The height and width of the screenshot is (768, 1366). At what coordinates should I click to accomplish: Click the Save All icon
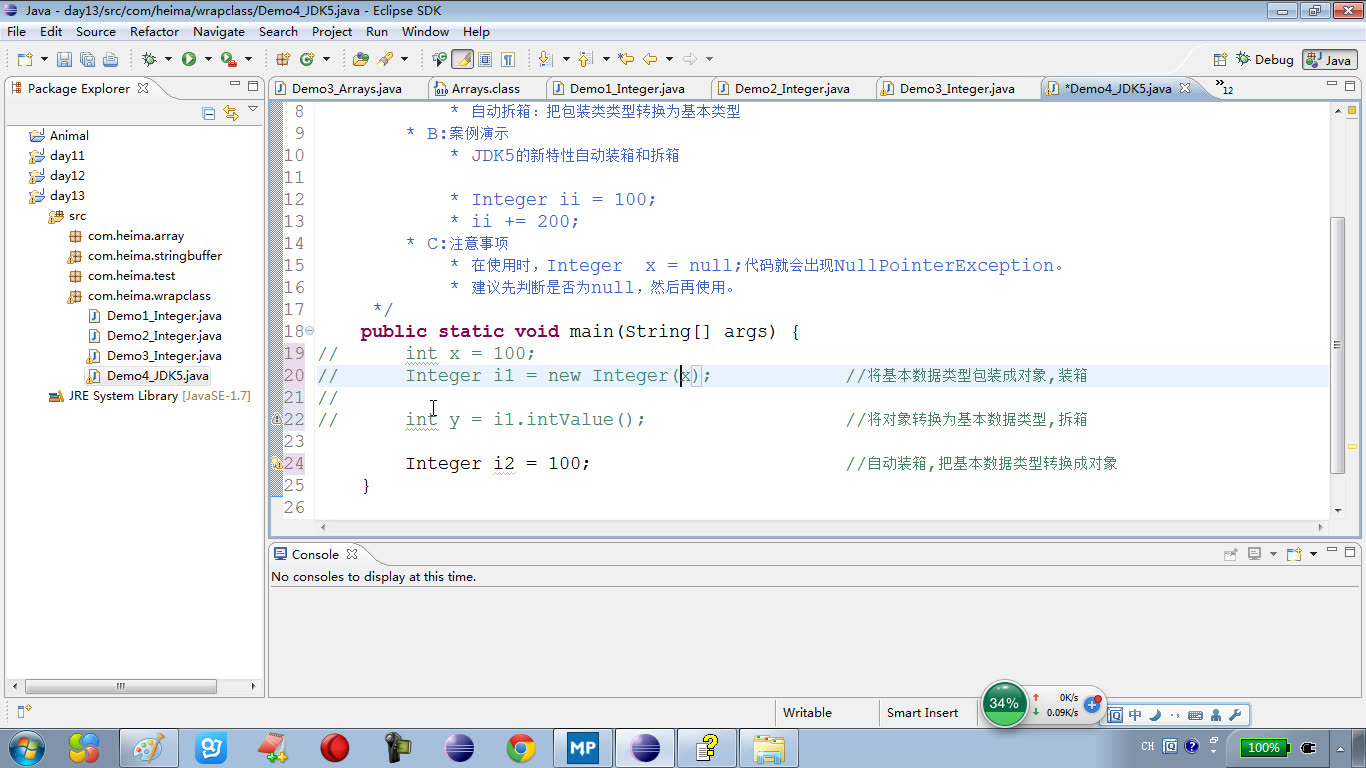click(x=87, y=60)
